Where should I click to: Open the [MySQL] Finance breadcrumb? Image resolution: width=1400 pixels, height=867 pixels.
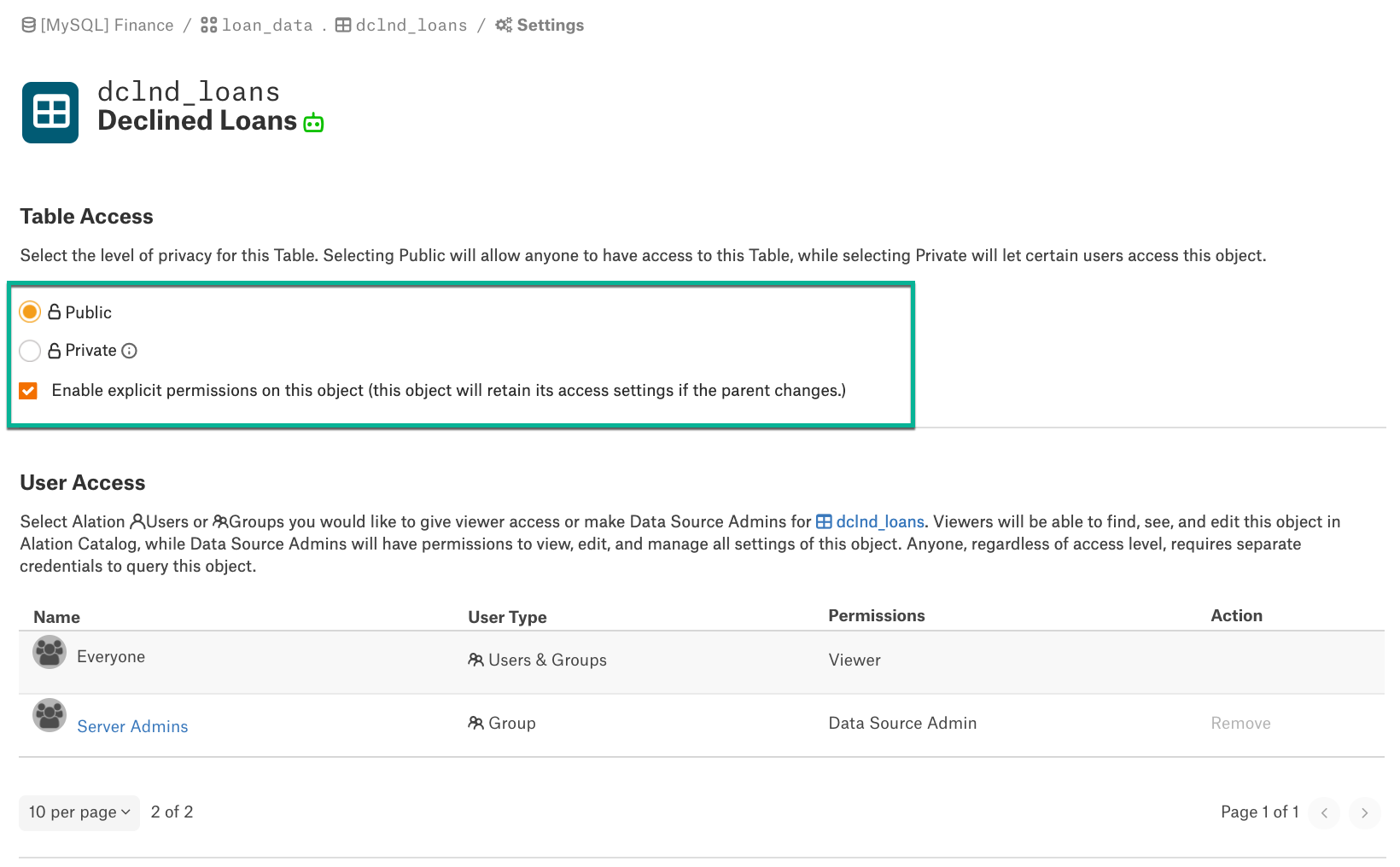(107, 25)
